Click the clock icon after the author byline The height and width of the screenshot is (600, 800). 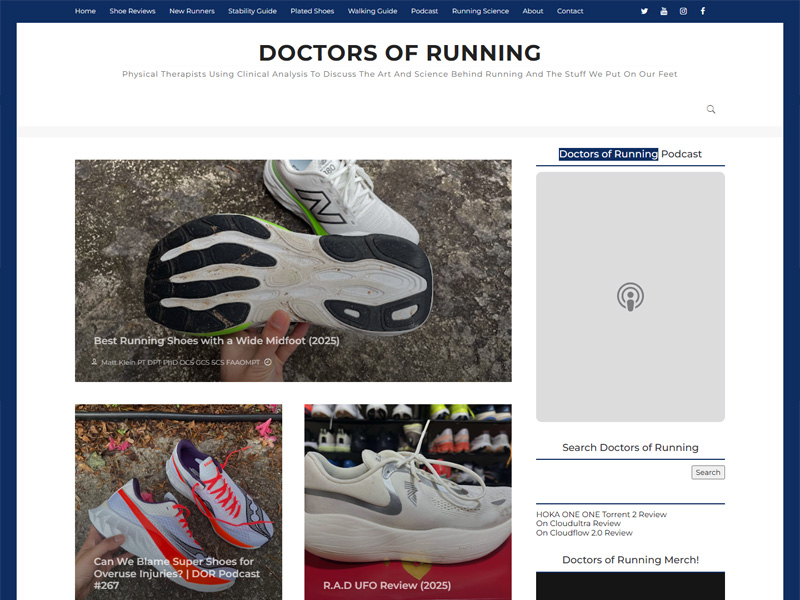[266, 361]
